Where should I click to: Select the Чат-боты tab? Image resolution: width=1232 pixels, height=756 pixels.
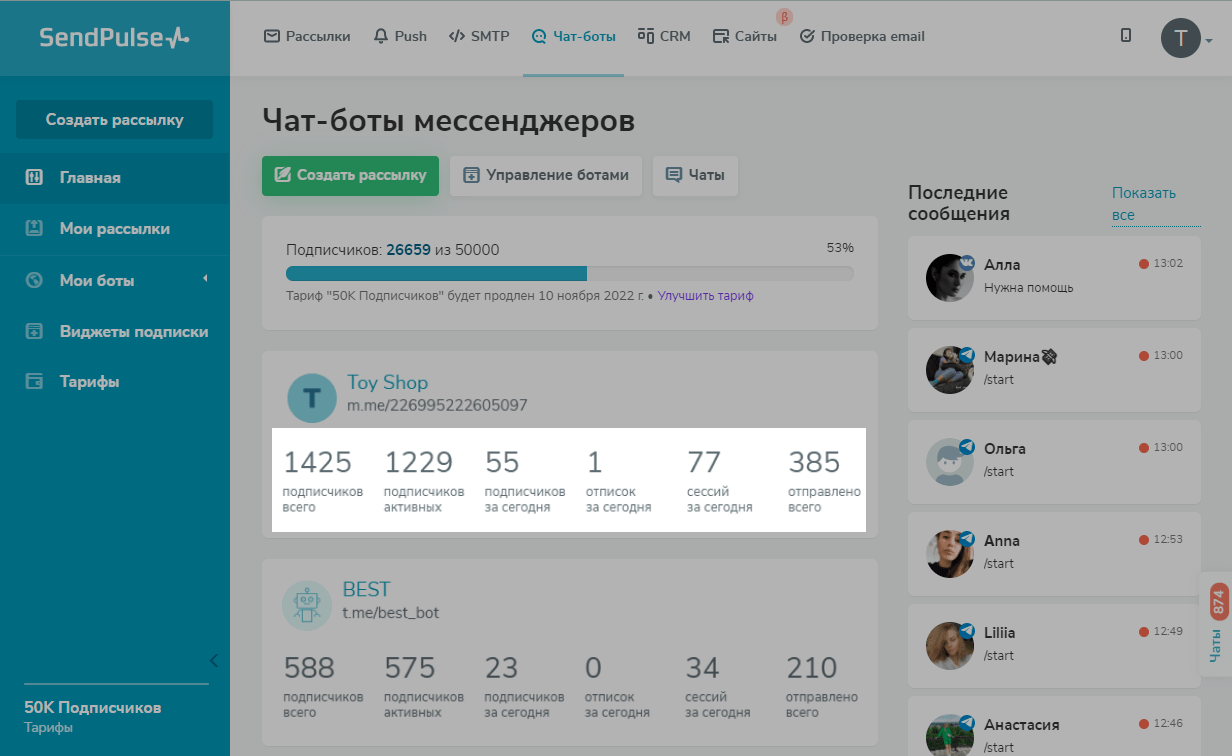pyautogui.click(x=573, y=36)
